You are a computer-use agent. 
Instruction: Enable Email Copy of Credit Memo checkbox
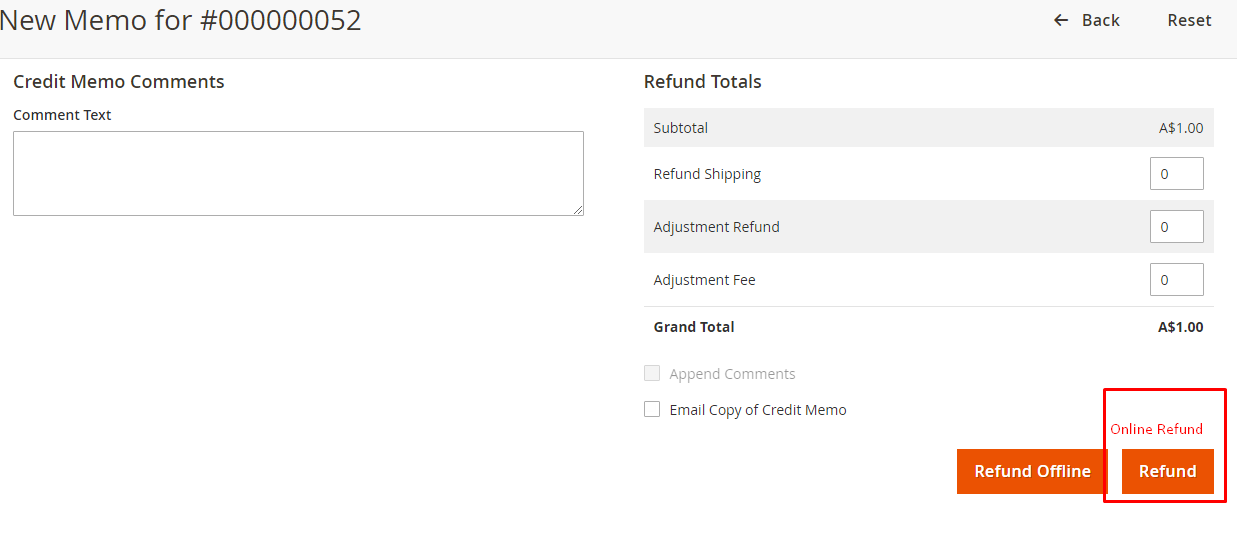652,409
